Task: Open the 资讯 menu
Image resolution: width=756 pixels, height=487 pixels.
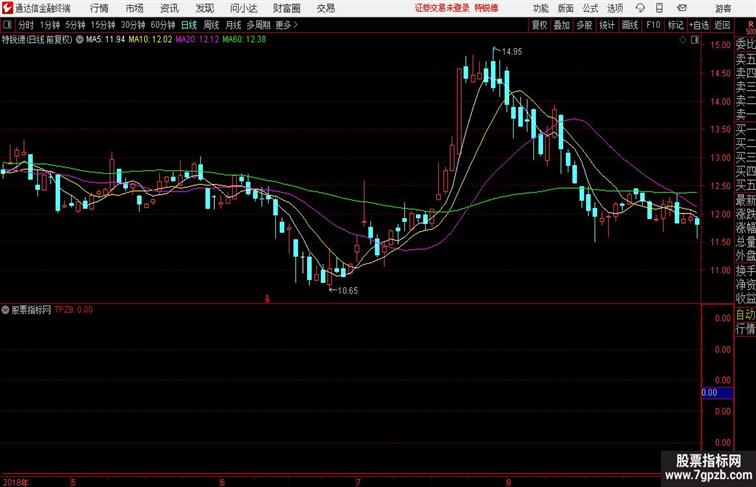Action: click(x=169, y=8)
